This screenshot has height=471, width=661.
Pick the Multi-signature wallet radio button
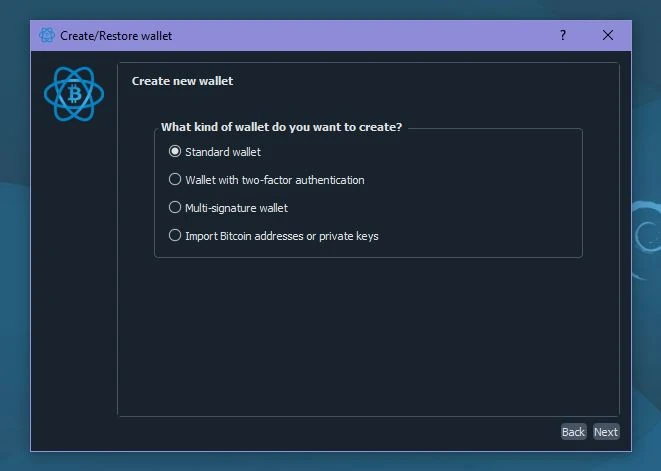coord(176,208)
